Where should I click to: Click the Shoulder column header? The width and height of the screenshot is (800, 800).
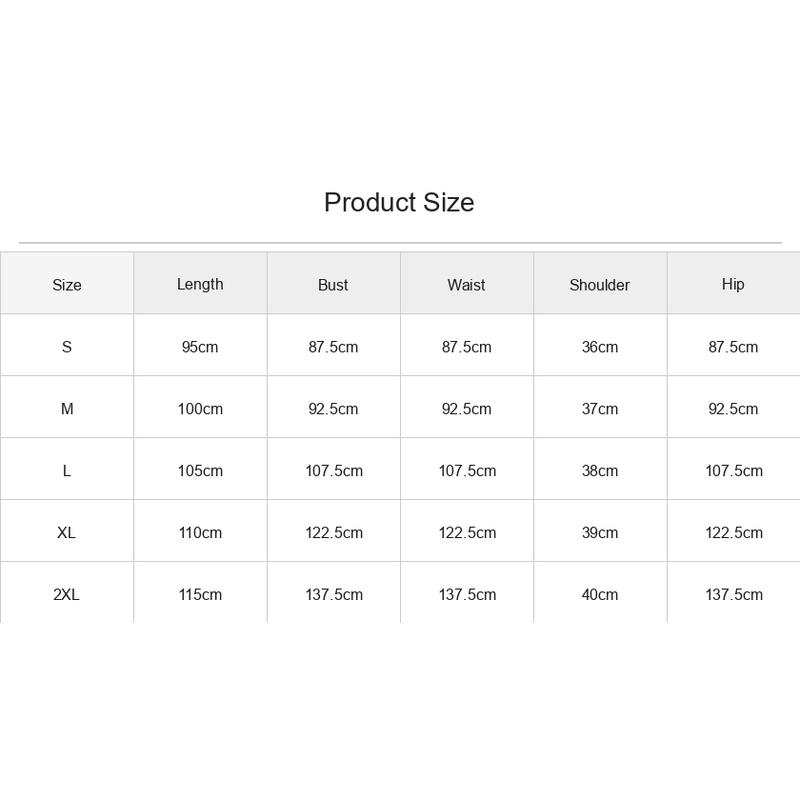[599, 285]
